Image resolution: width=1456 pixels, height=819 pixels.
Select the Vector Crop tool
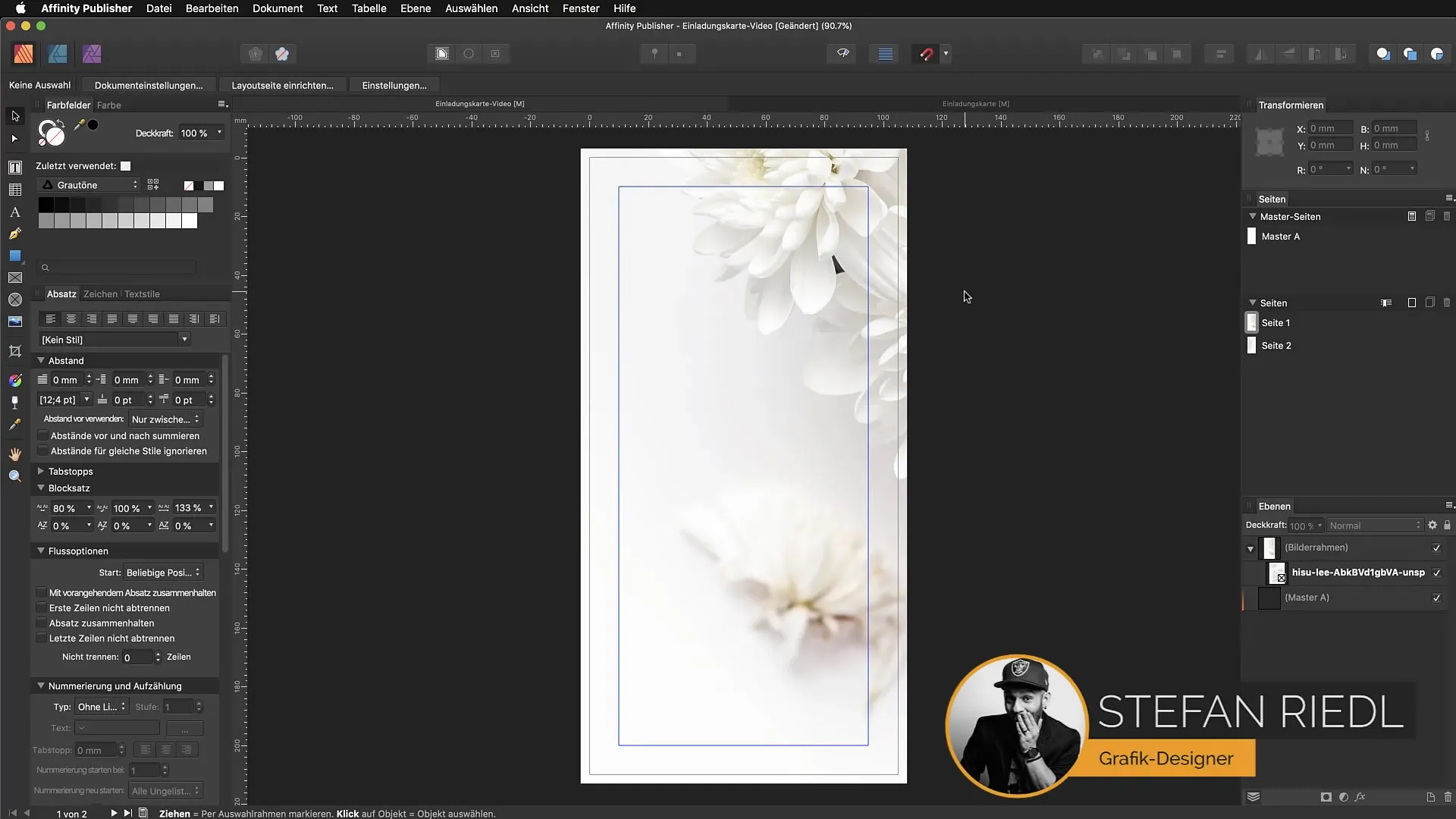point(15,351)
